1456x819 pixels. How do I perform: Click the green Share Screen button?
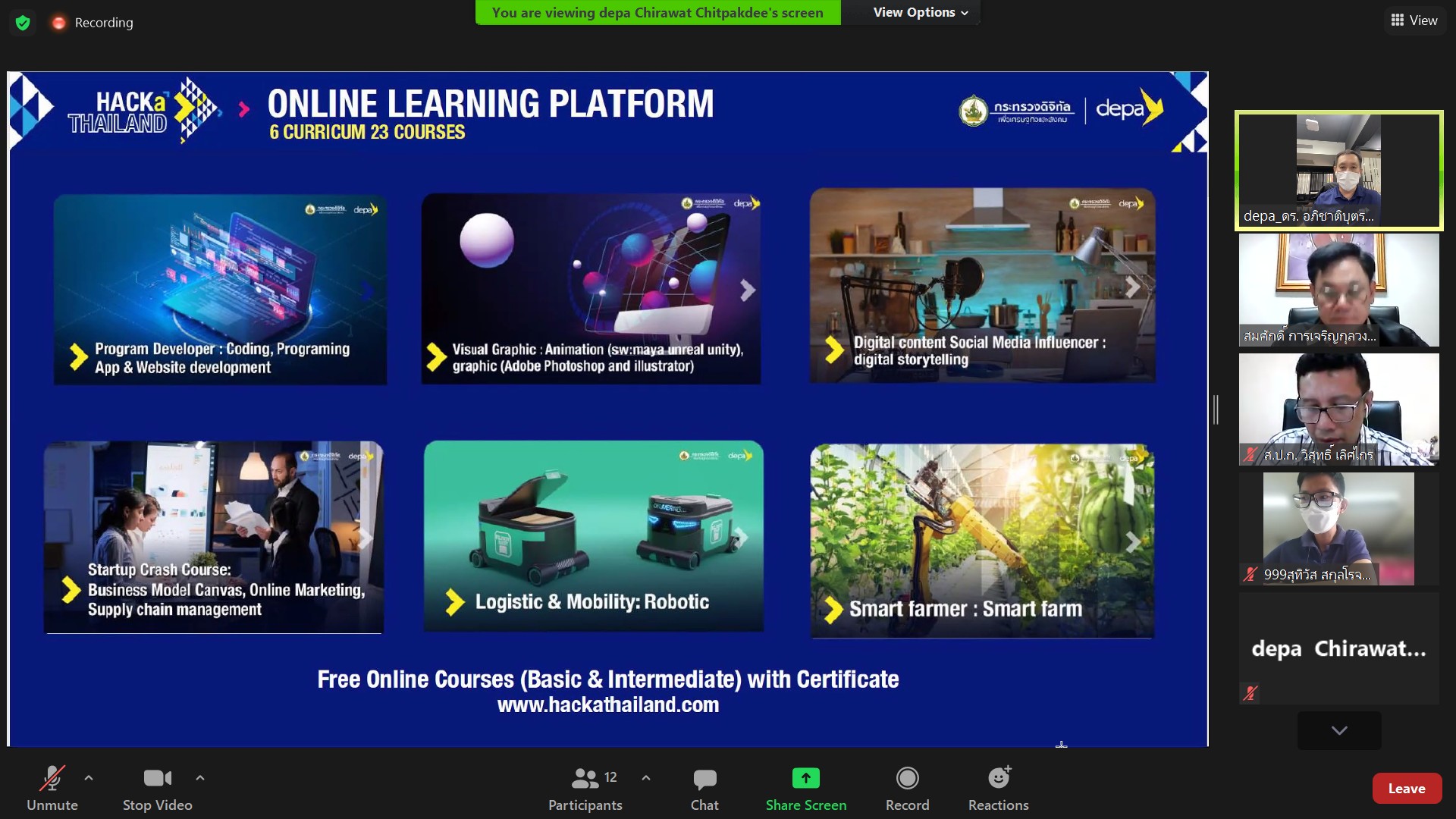click(x=806, y=789)
